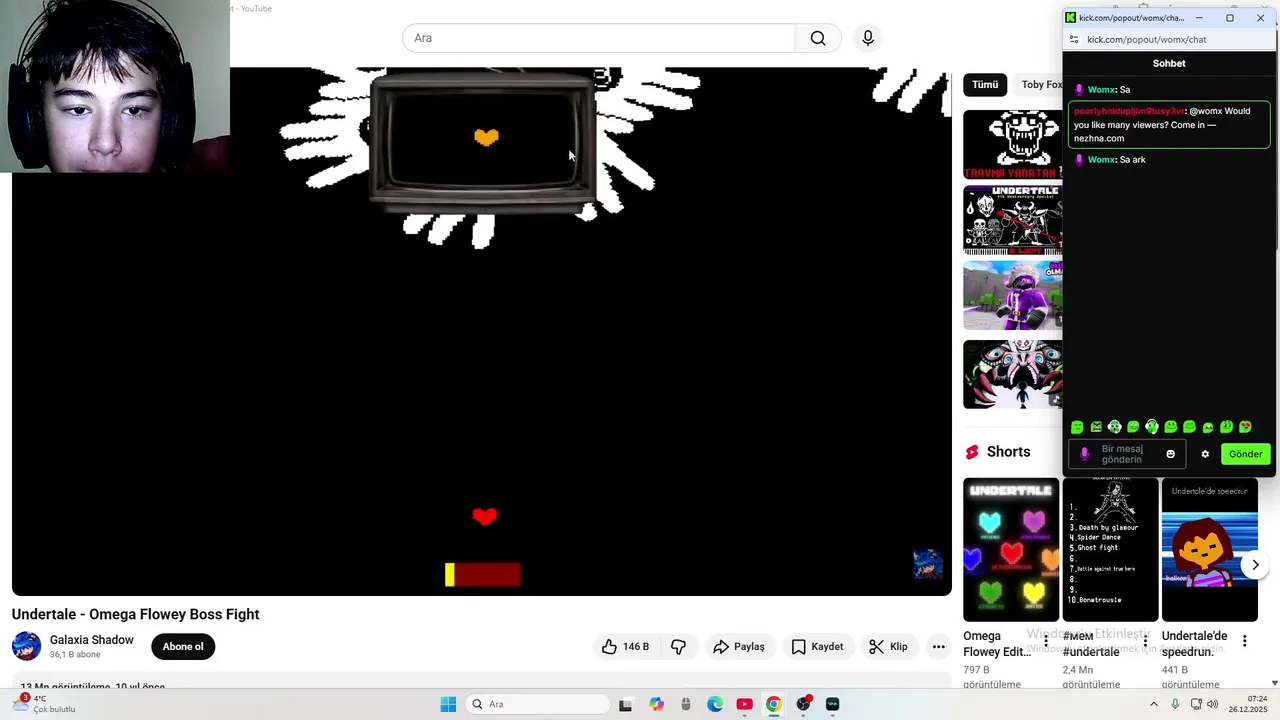The width and height of the screenshot is (1280, 720).
Task: Show next Shorts with the right arrow
Action: pyautogui.click(x=1255, y=565)
